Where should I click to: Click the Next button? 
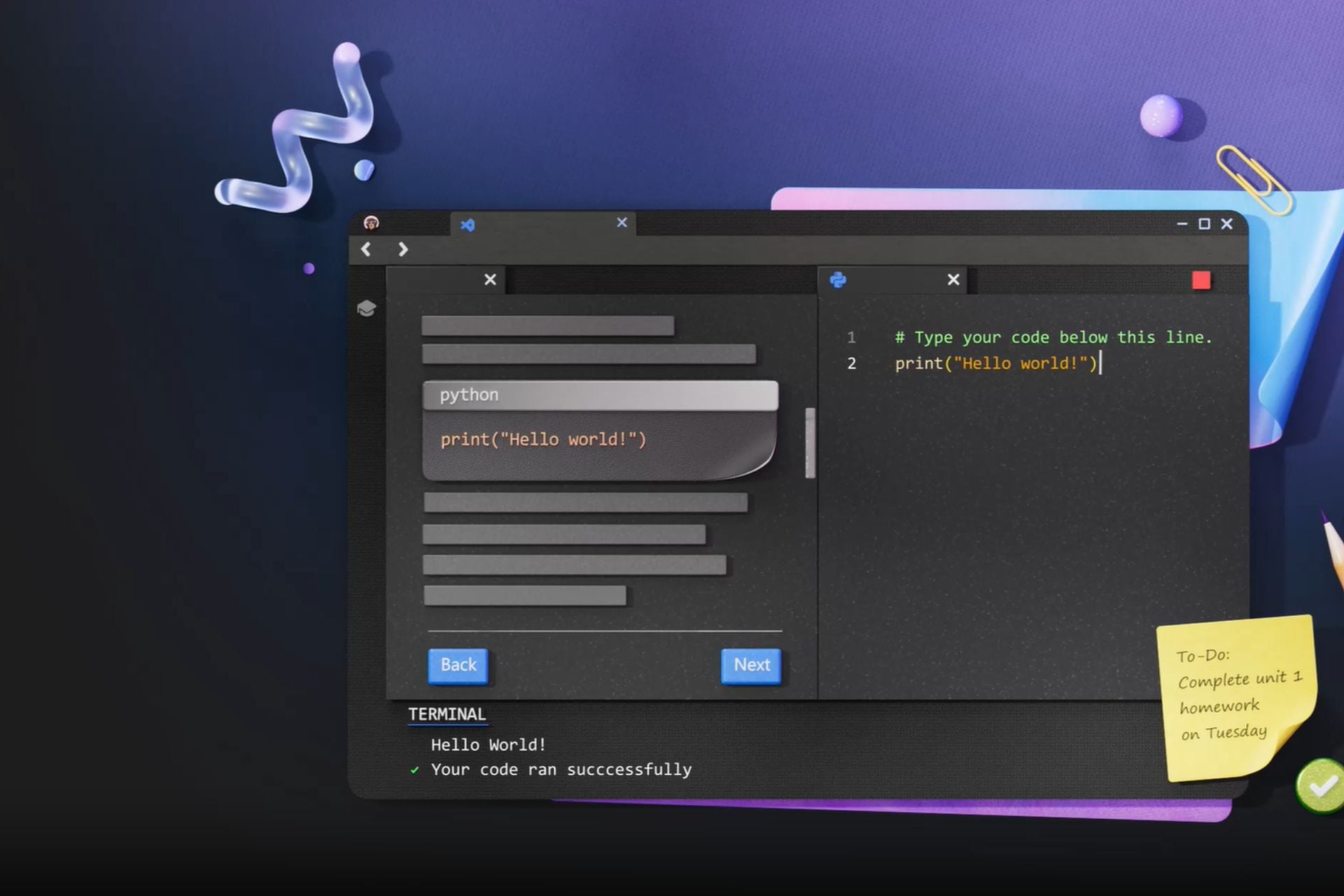tap(751, 665)
